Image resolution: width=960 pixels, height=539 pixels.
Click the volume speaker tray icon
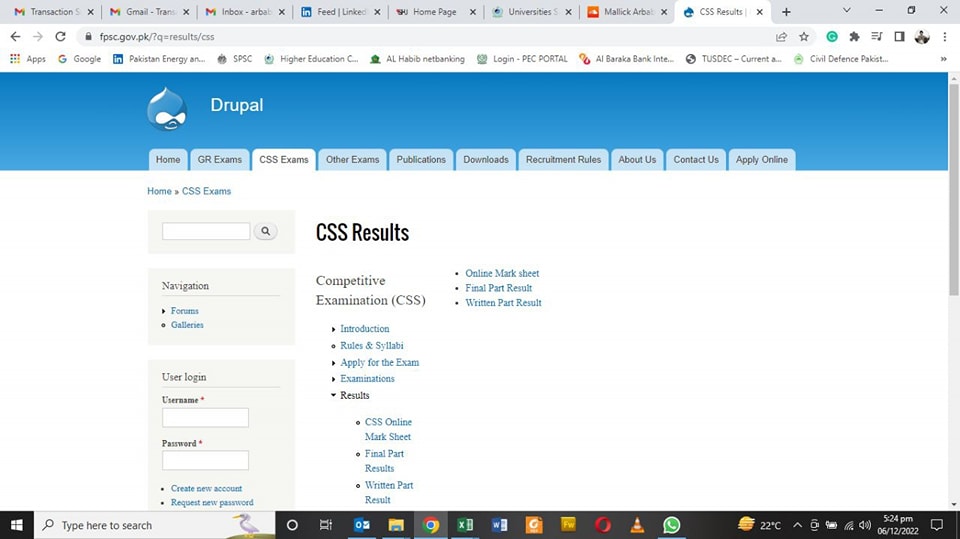865,525
